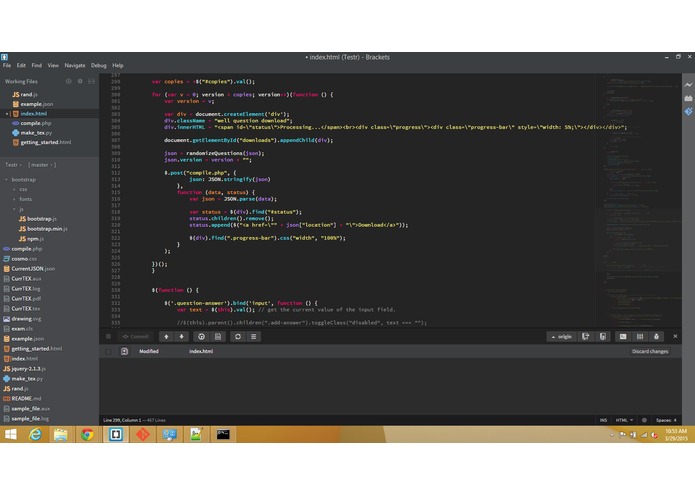Image resolution: width=695 pixels, height=494 pixels.
Task: Open the Testr project dropdown
Action: coord(13,165)
